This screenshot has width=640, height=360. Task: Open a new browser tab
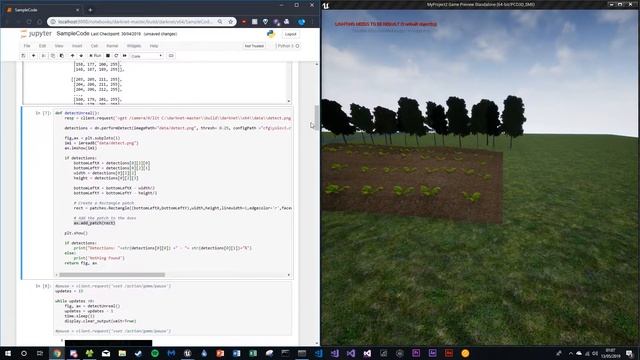90,10
